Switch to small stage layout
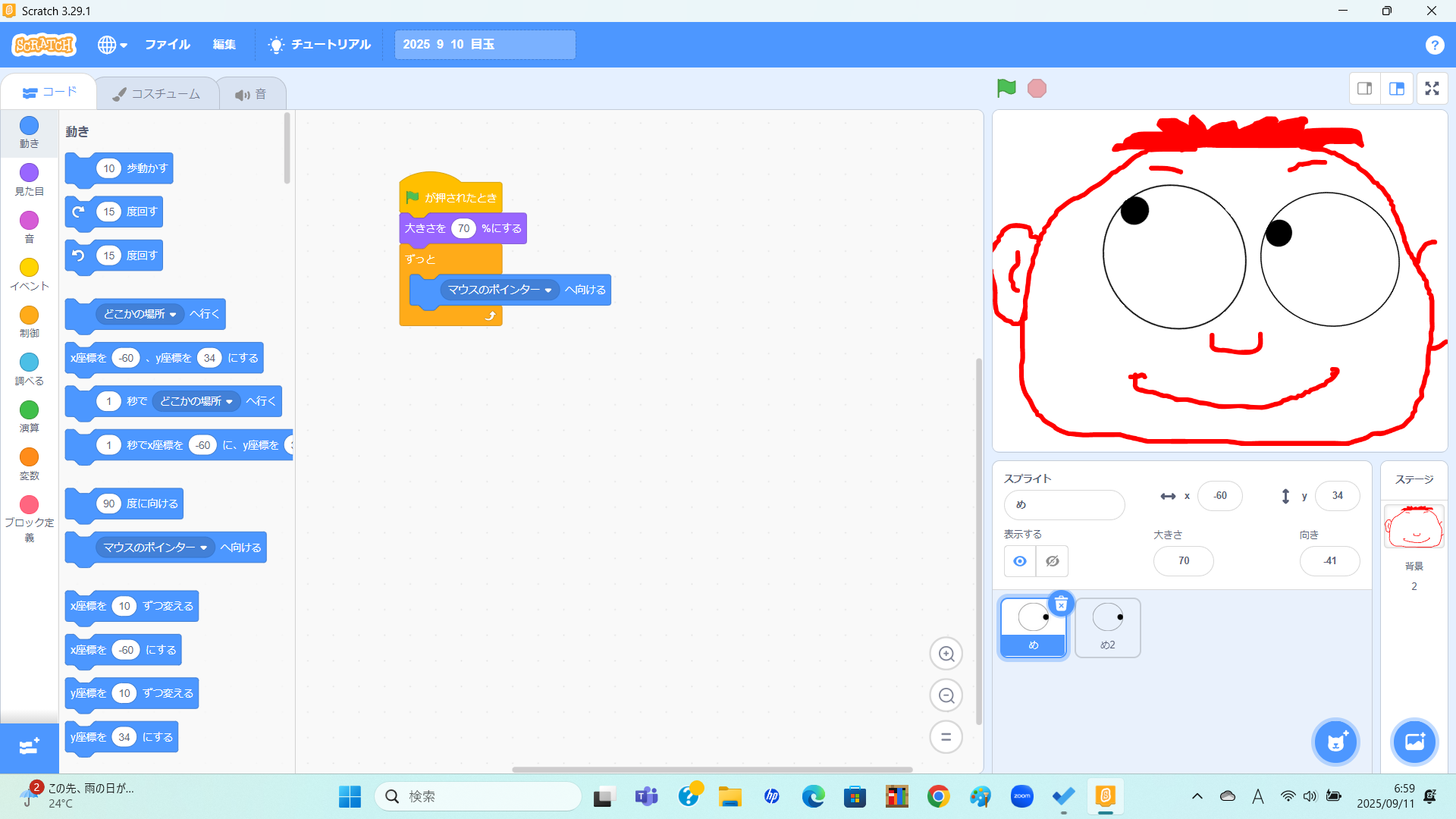 tap(1364, 89)
